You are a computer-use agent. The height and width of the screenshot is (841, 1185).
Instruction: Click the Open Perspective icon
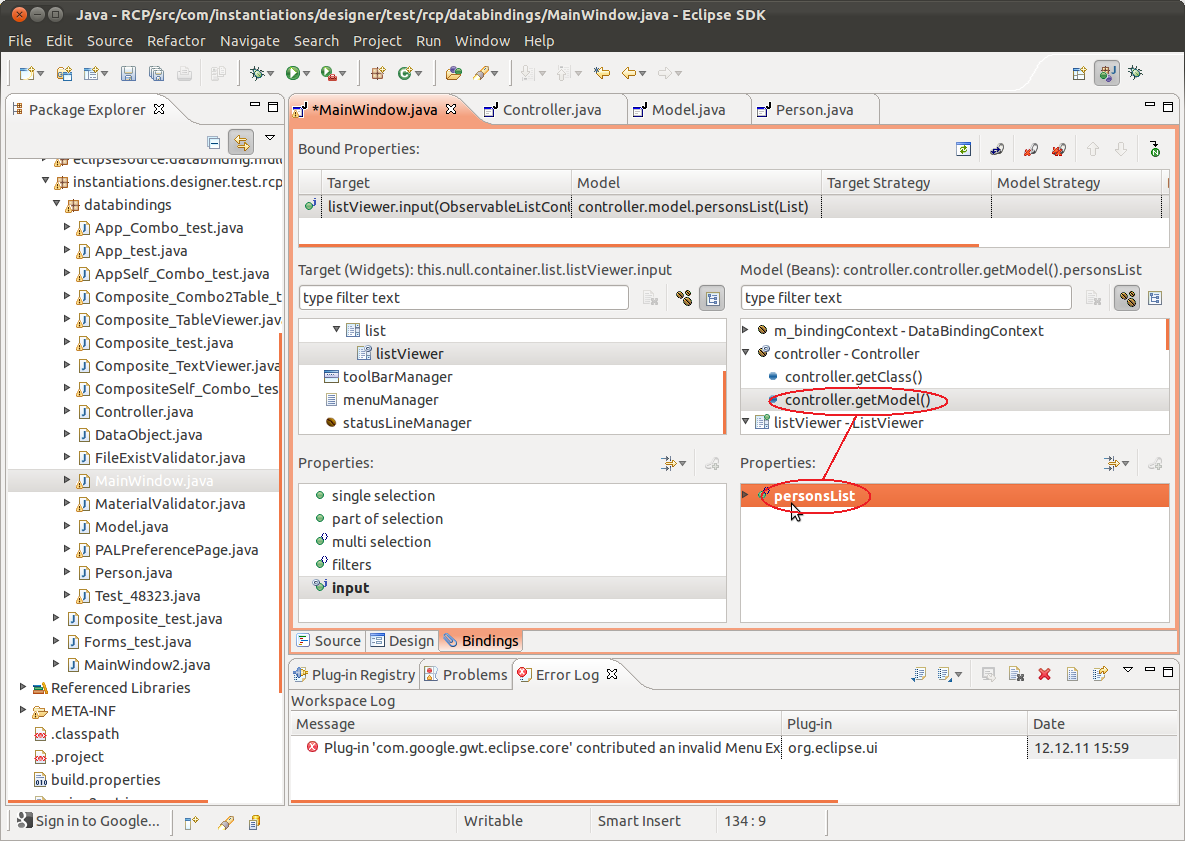point(1079,73)
